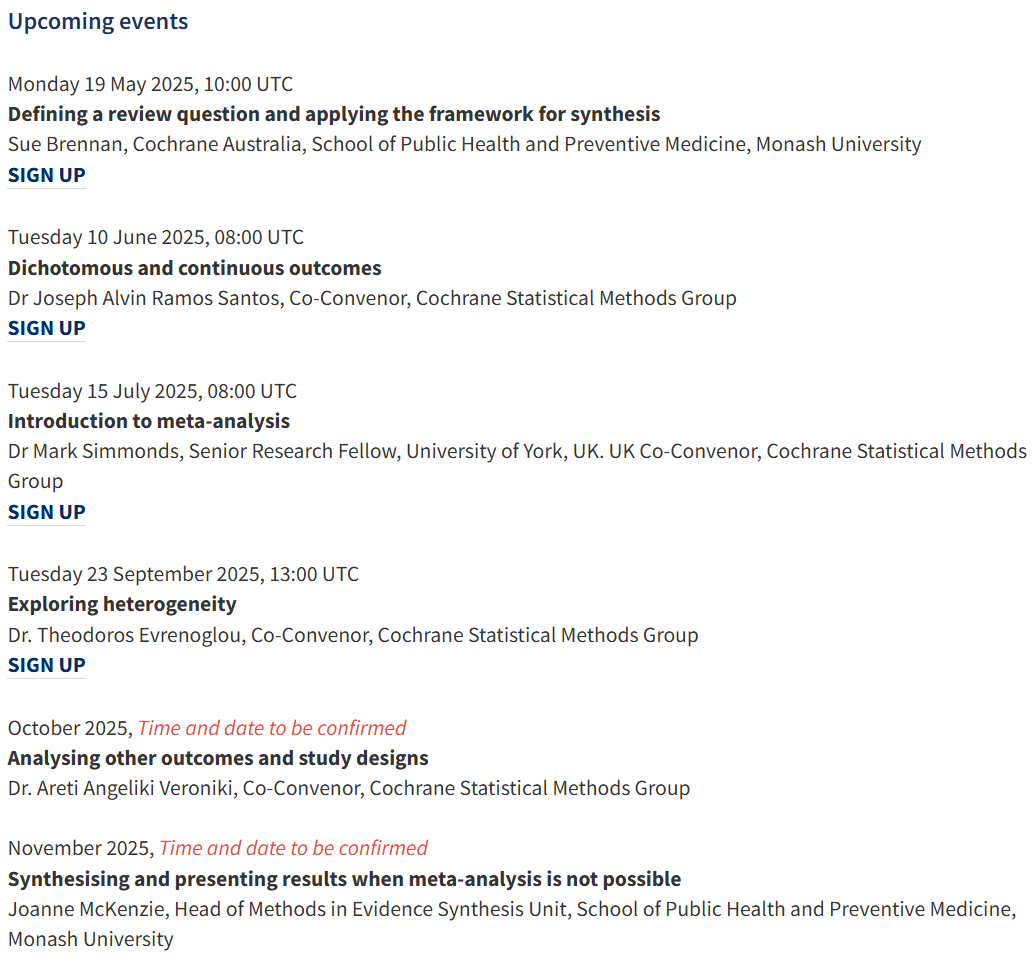Click the Dr. Areti Angeliki Veroniki speaker line

[x=349, y=788]
